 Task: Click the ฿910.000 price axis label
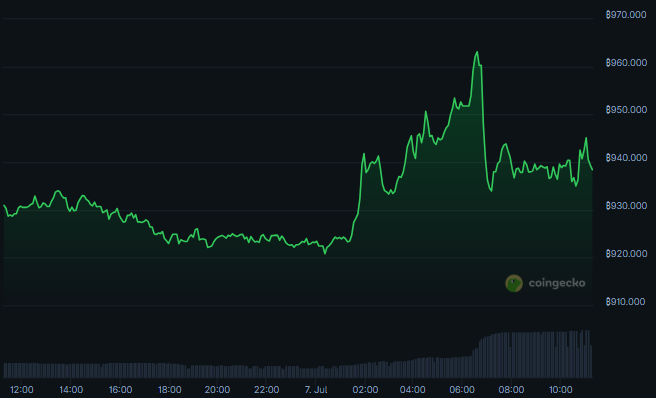click(x=625, y=302)
